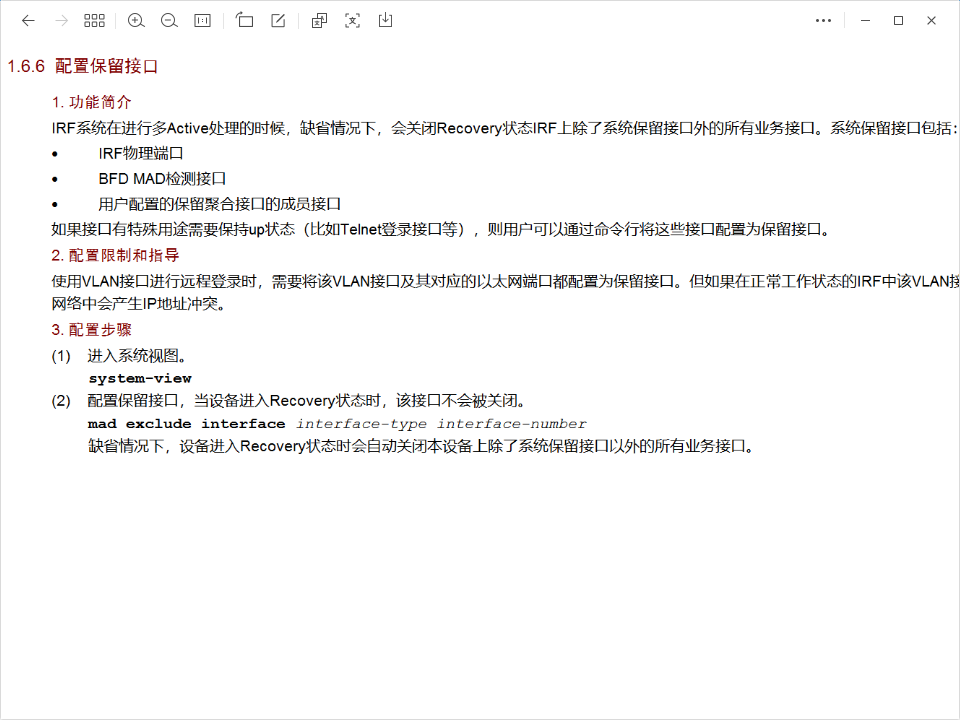
Task: Click the bullet 'IRF物理端口'
Action: pos(141,153)
